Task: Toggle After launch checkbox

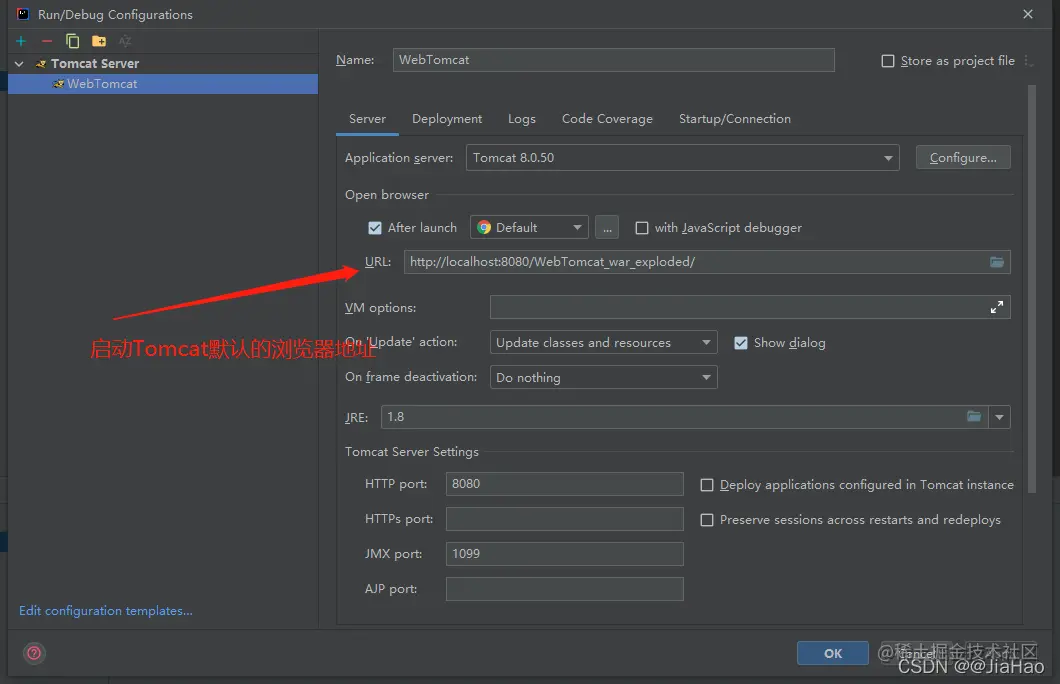Action: coord(375,228)
